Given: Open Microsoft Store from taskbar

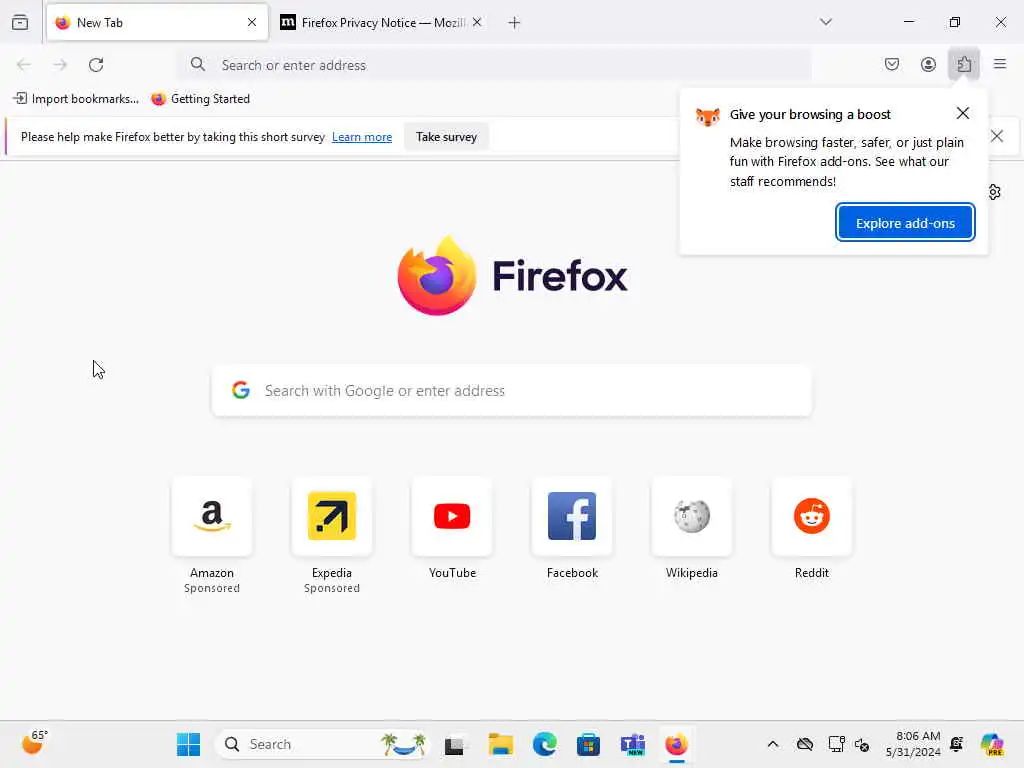Looking at the screenshot, I should pyautogui.click(x=588, y=744).
